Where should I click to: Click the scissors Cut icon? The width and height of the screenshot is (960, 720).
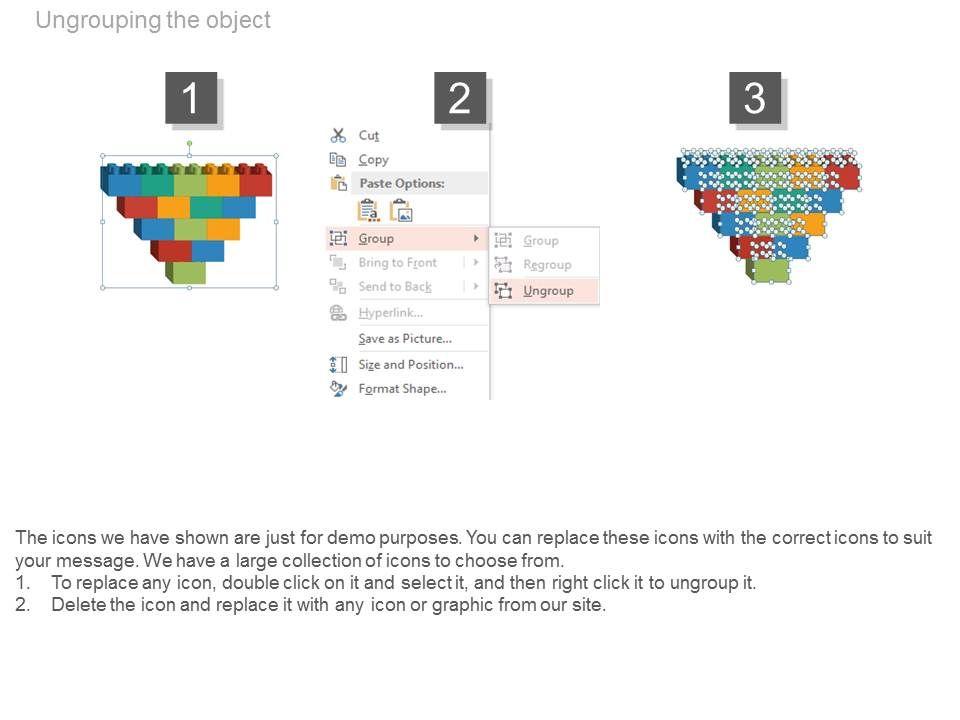[x=338, y=135]
